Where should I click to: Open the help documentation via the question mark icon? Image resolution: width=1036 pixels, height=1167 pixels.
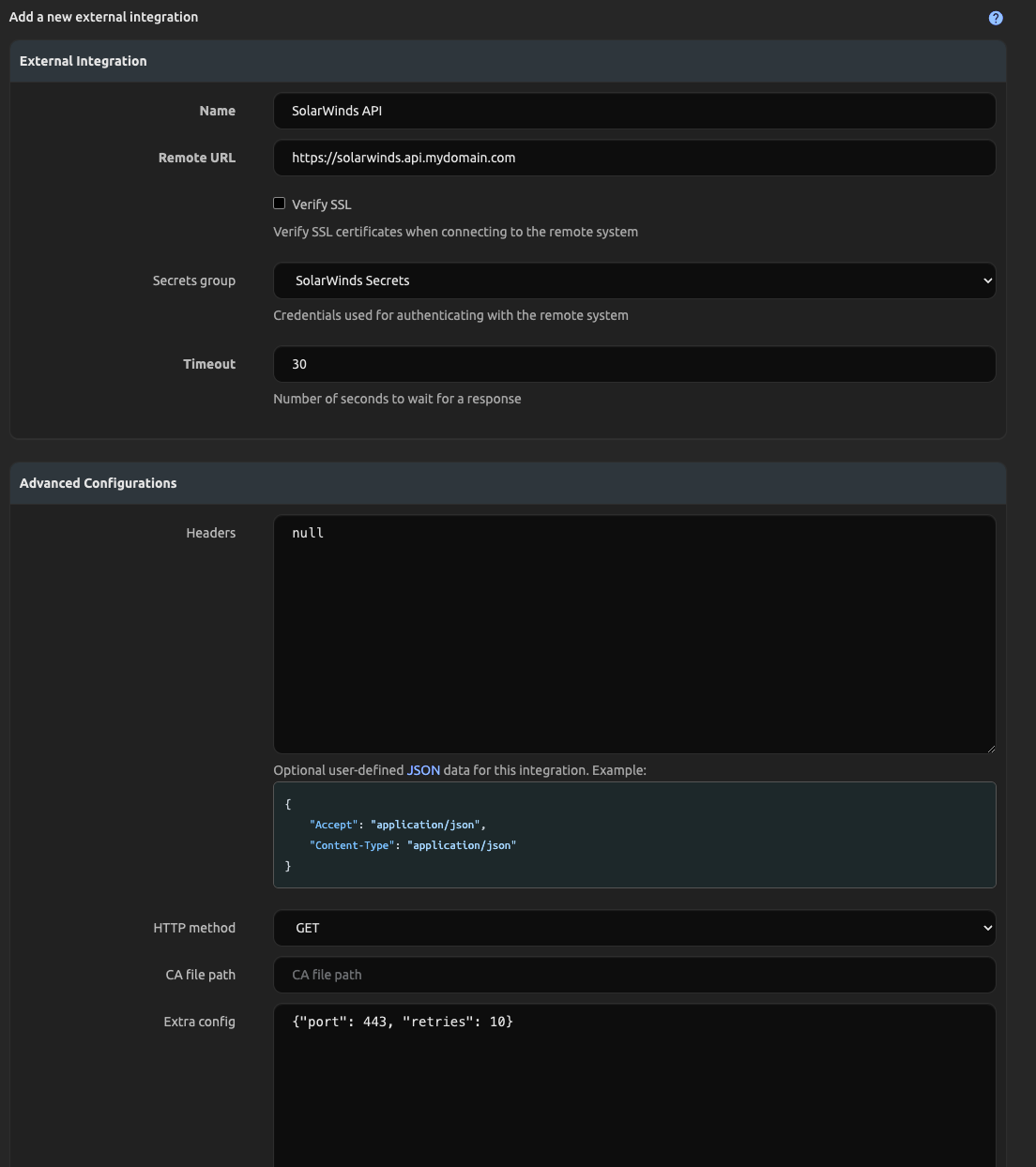click(996, 17)
